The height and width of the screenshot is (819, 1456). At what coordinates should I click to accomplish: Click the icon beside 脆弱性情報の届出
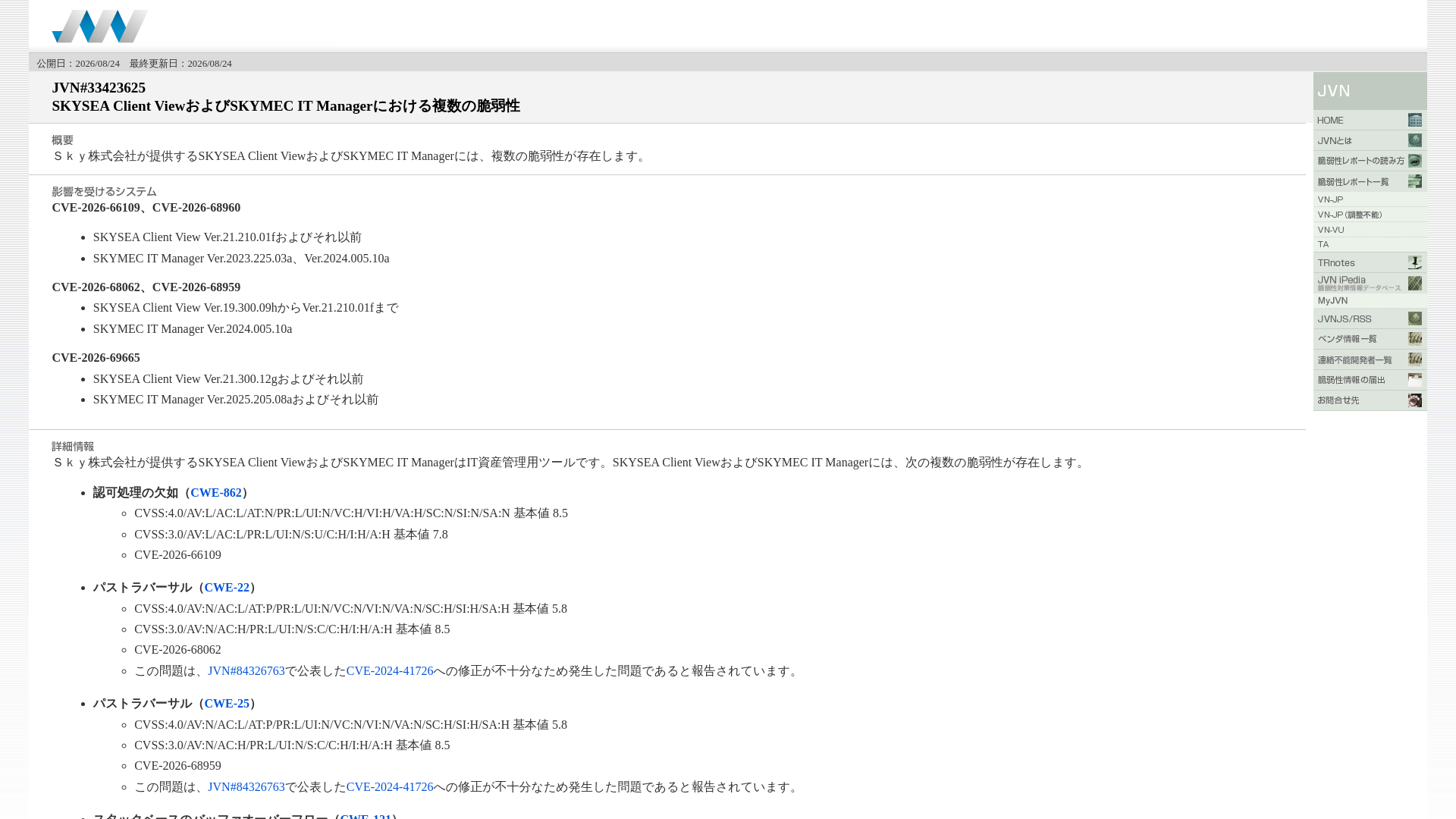(x=1415, y=380)
